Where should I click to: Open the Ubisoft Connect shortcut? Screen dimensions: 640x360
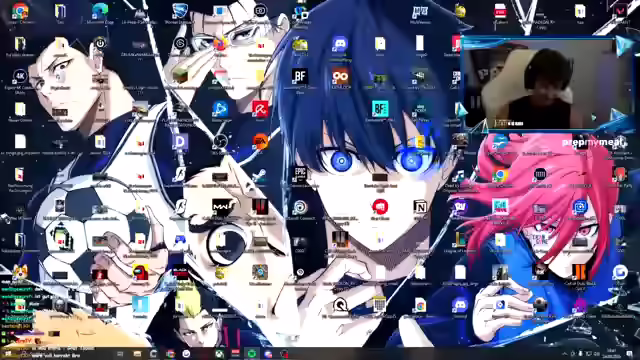[300, 207]
